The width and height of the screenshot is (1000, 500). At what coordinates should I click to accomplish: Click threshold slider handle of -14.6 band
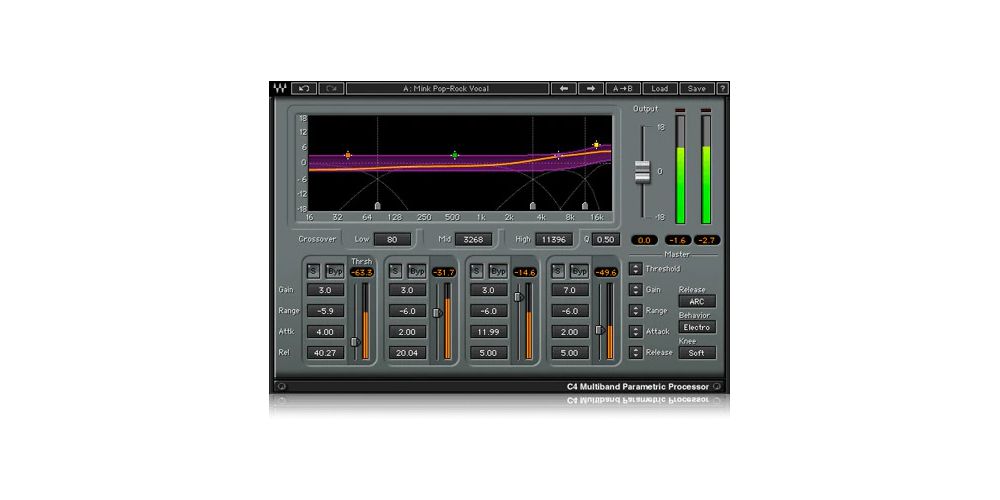518,297
